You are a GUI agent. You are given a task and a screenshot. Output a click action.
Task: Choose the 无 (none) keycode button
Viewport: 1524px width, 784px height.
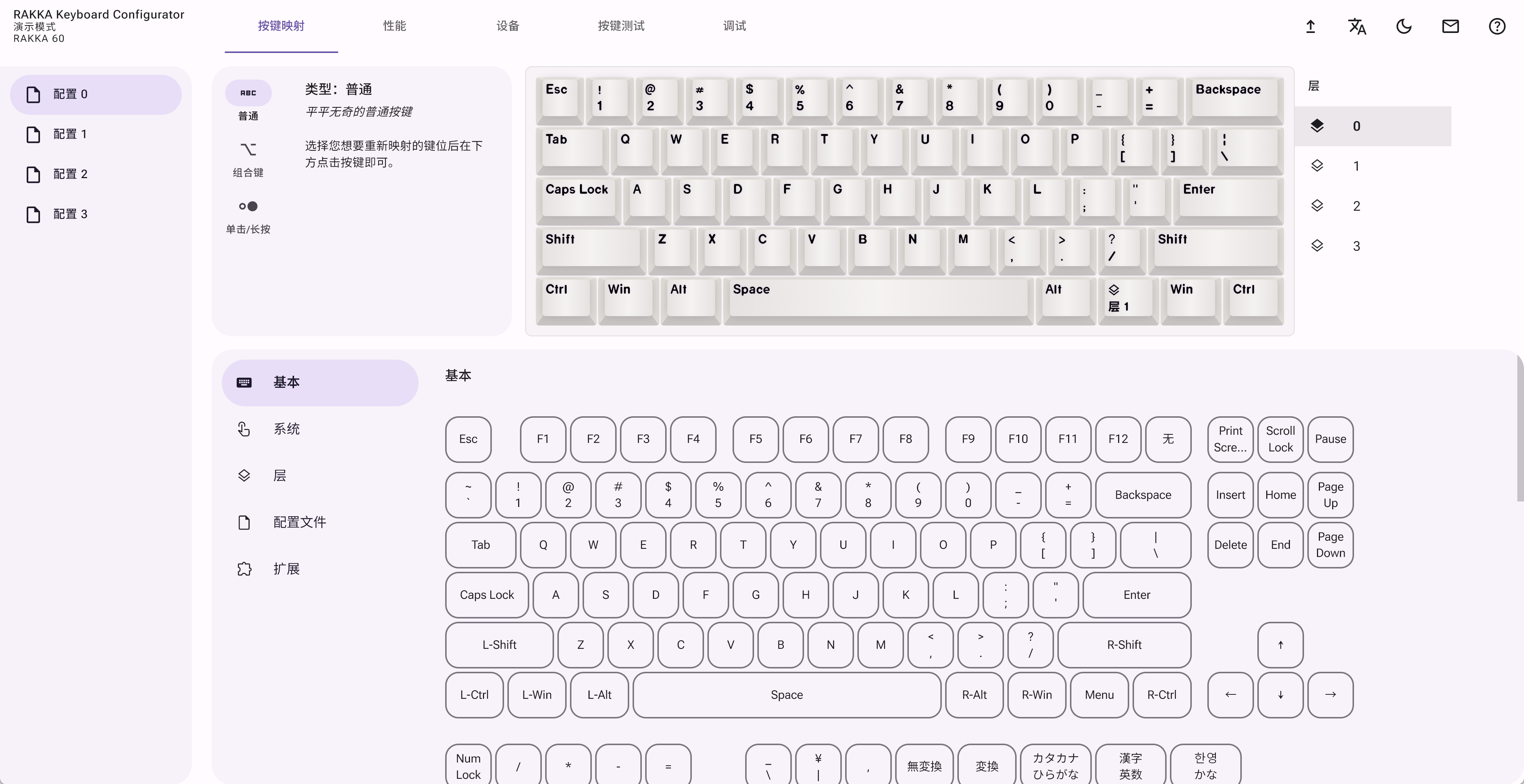pos(1168,439)
